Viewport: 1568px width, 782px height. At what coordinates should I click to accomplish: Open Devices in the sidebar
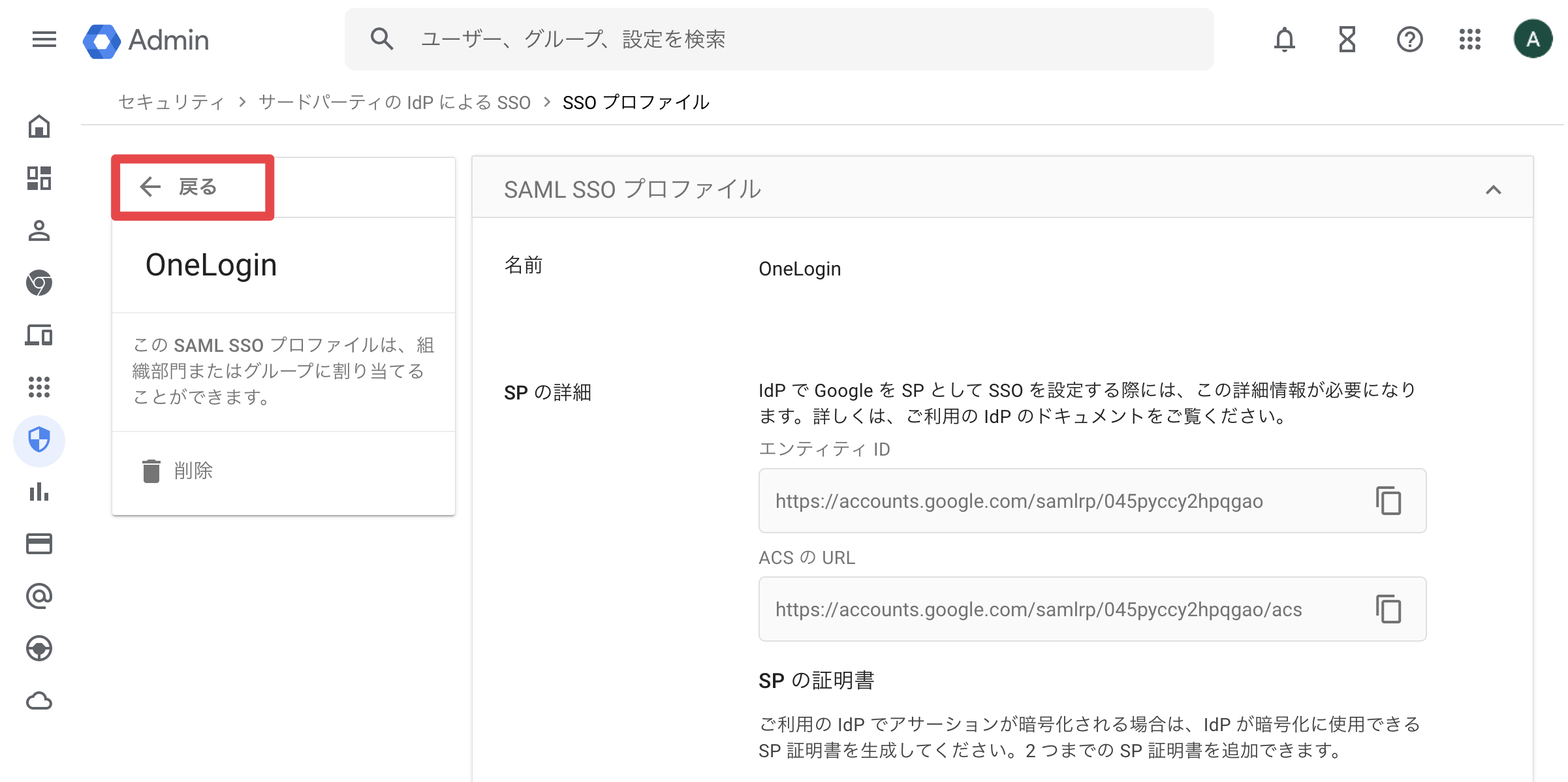(39, 335)
